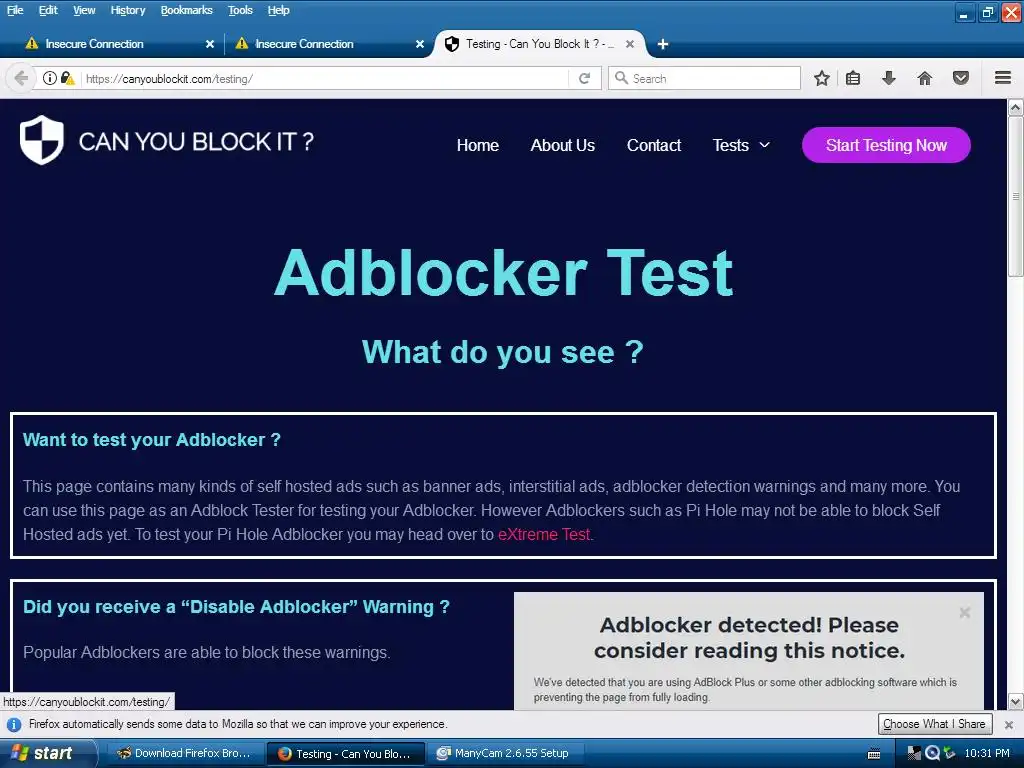The image size is (1024, 768).
Task: Show bookmarks list icon
Action: click(853, 78)
